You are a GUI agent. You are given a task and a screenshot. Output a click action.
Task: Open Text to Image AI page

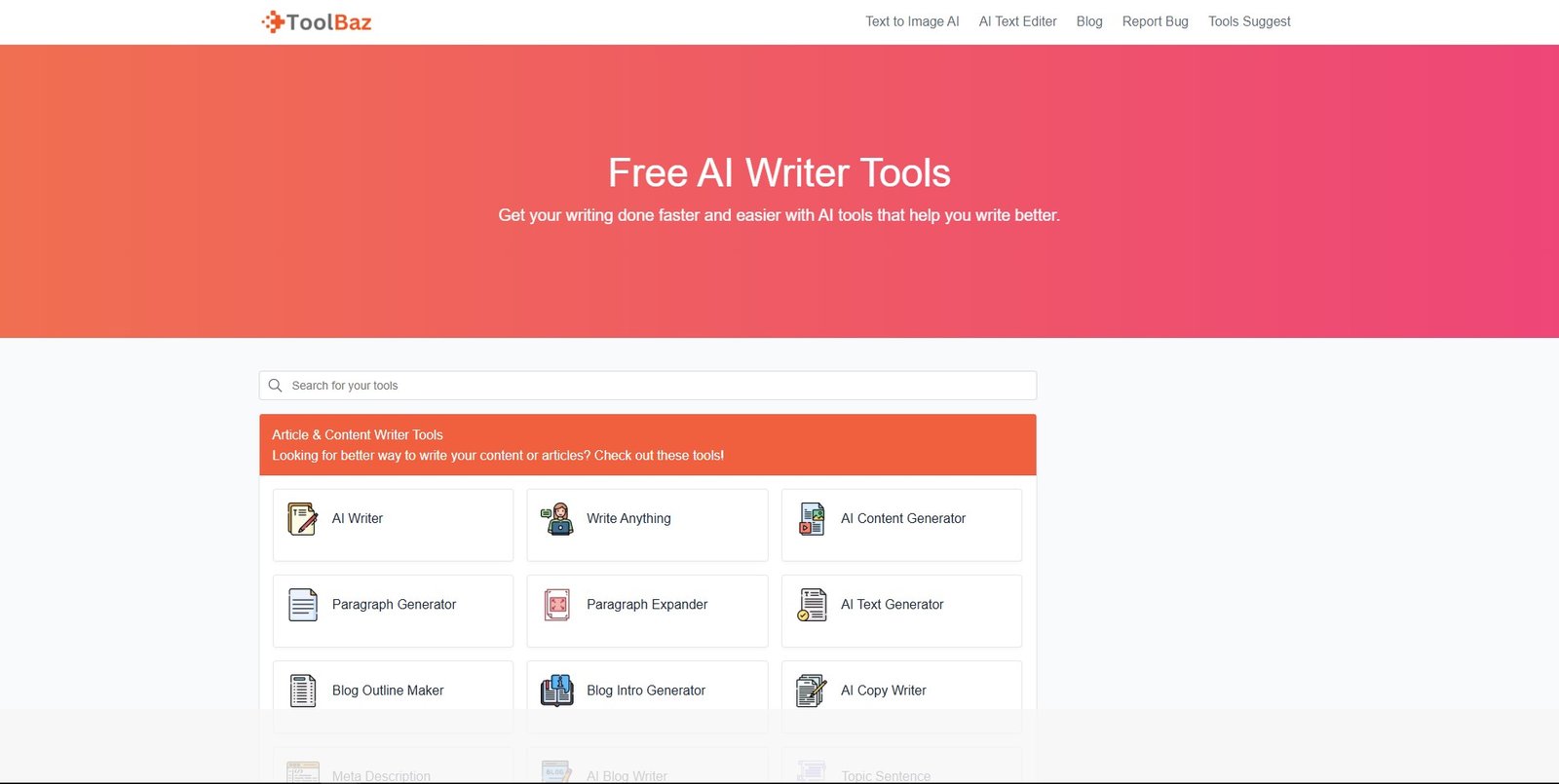tap(912, 21)
